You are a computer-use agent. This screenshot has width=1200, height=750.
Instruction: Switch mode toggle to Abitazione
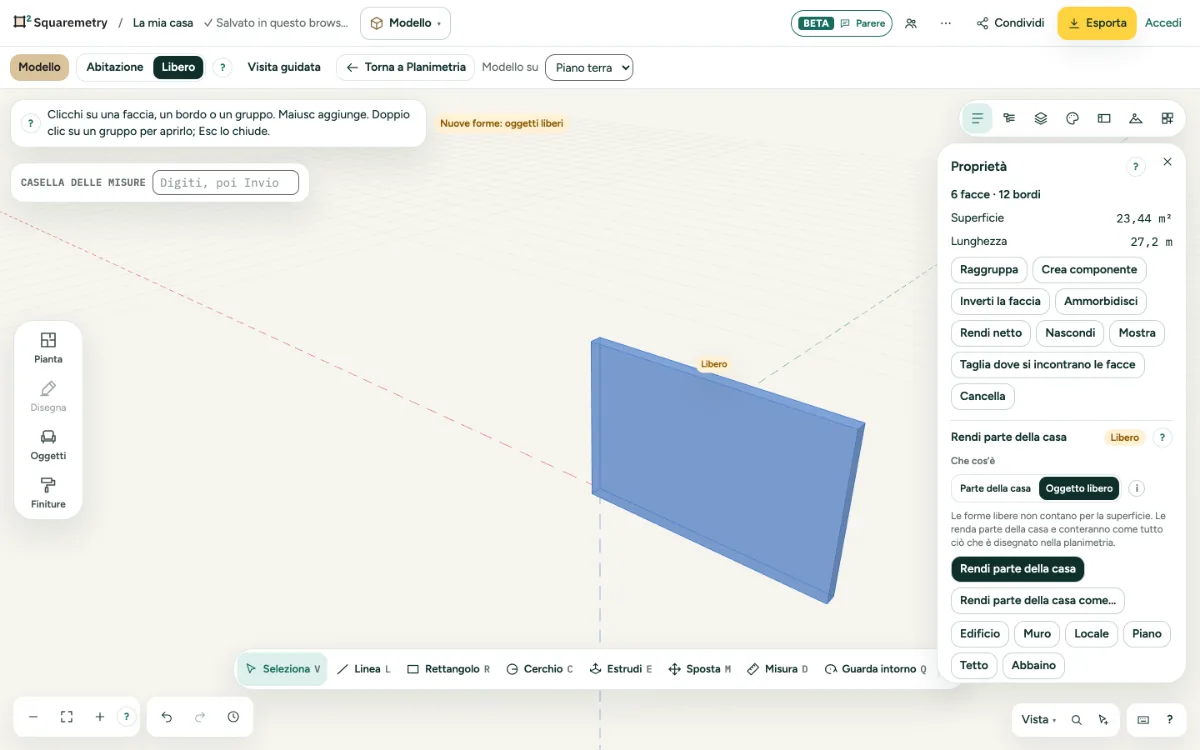tap(115, 67)
